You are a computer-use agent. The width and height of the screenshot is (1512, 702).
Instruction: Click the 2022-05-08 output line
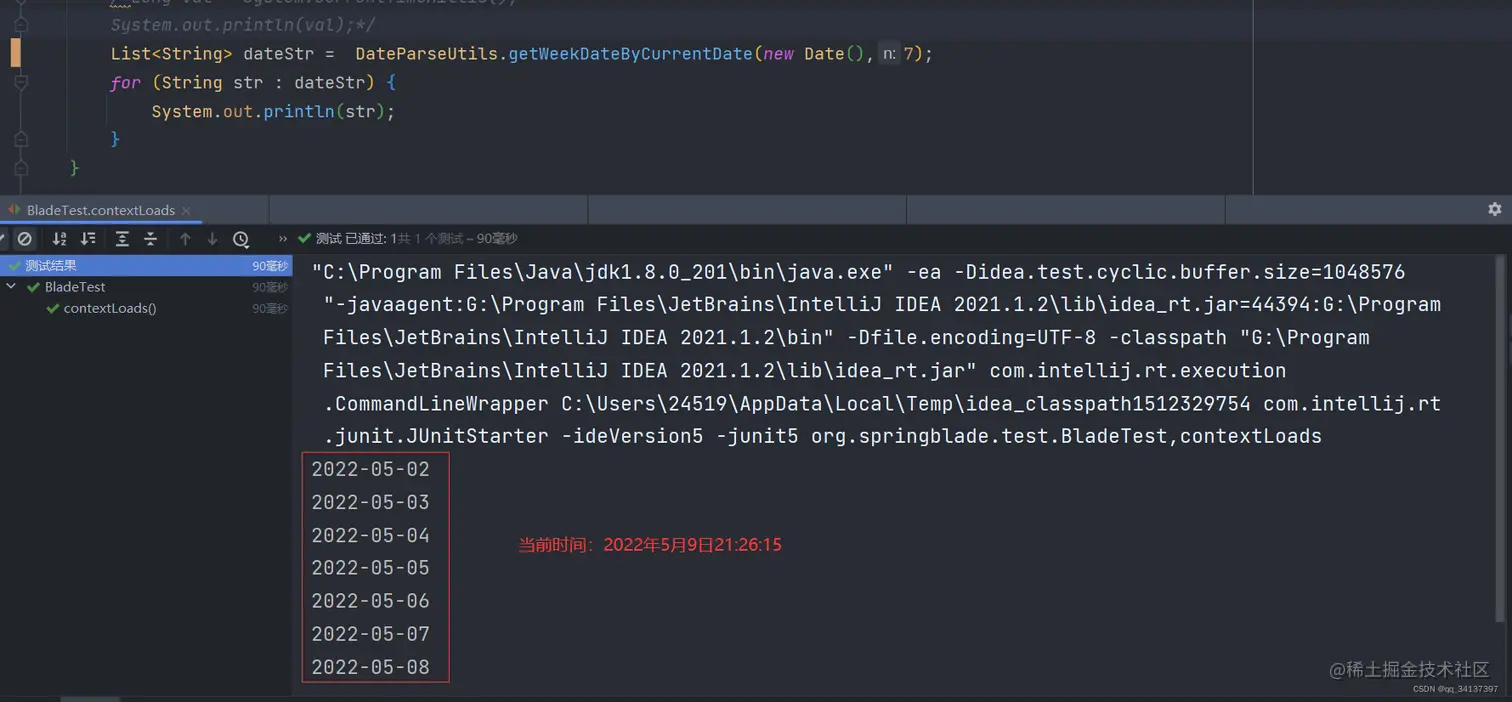click(370, 667)
